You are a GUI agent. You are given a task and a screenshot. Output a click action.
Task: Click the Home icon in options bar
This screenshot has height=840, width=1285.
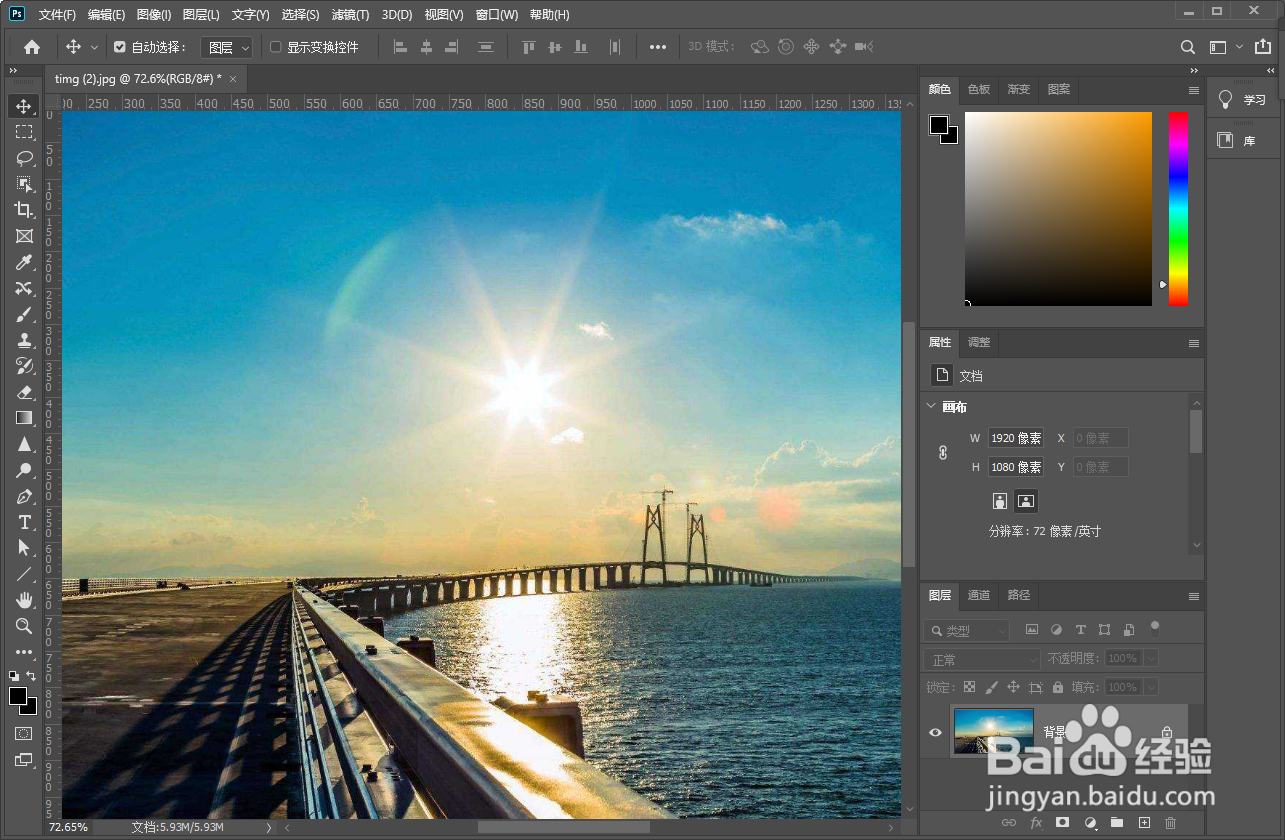[x=32, y=47]
